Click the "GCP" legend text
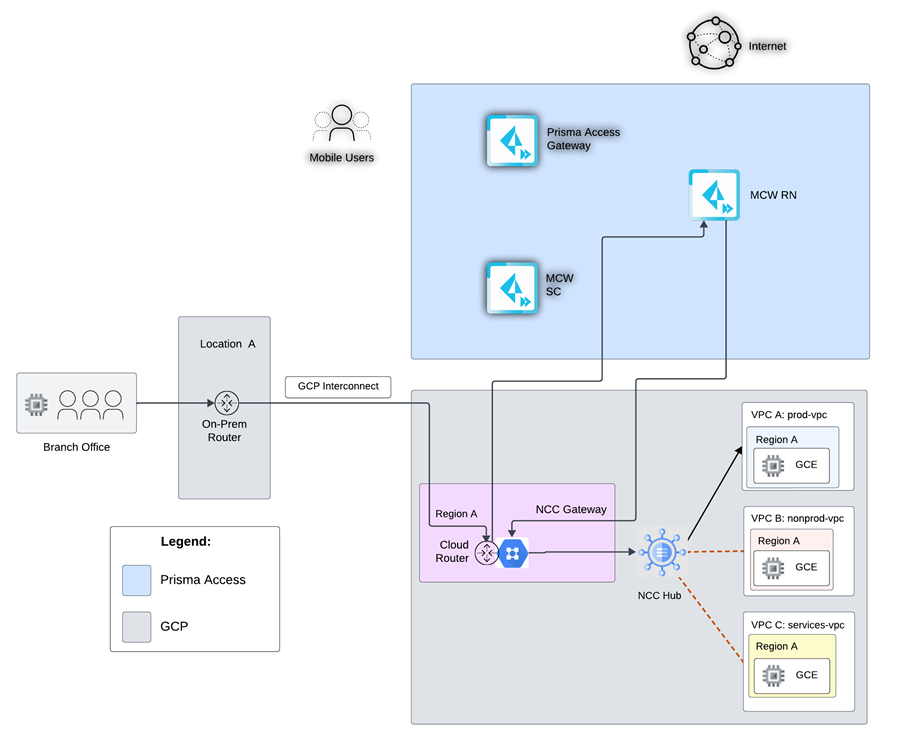Image resolution: width=900 pixels, height=741 pixels. click(174, 626)
